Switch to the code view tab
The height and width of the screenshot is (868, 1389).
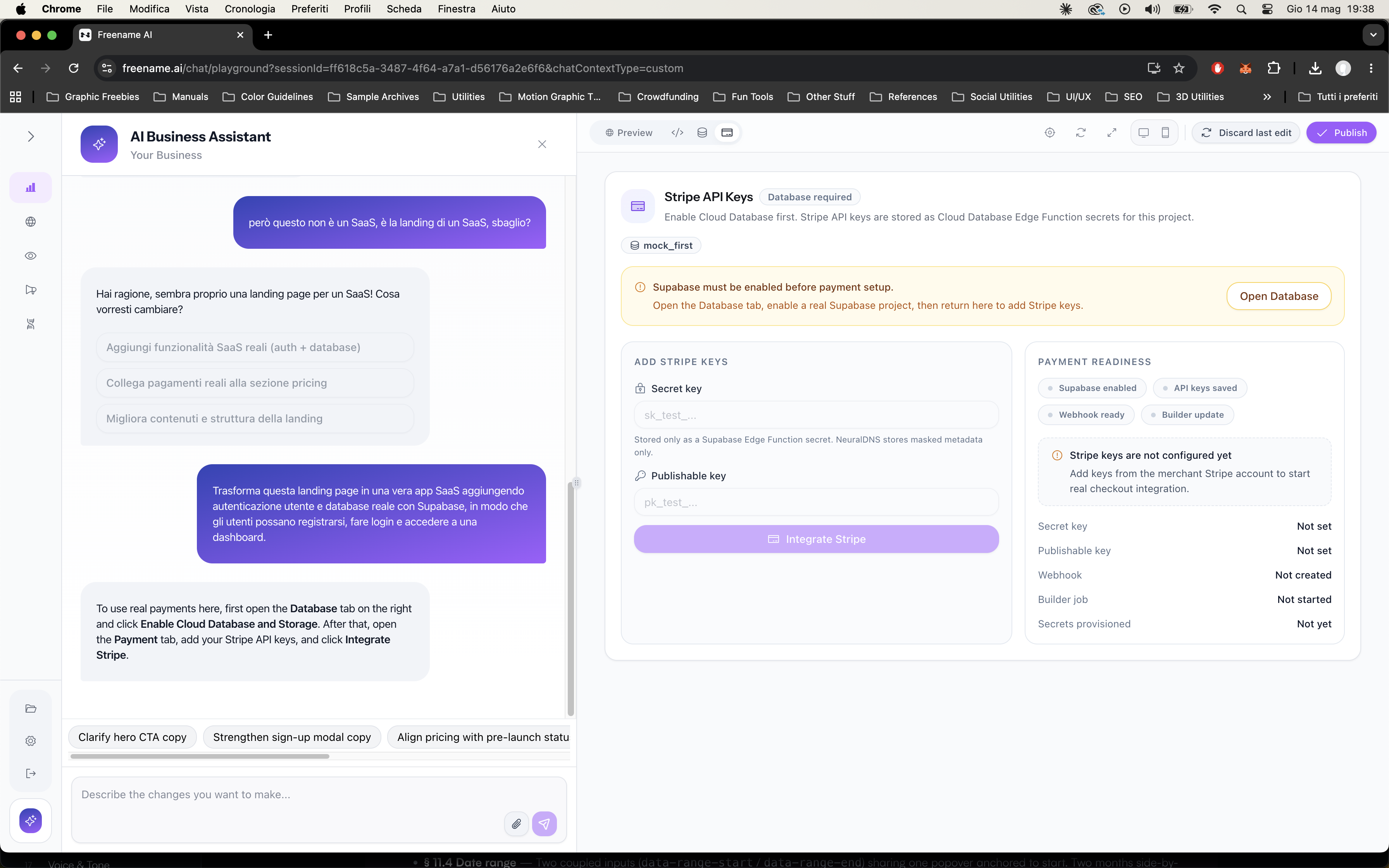677,133
